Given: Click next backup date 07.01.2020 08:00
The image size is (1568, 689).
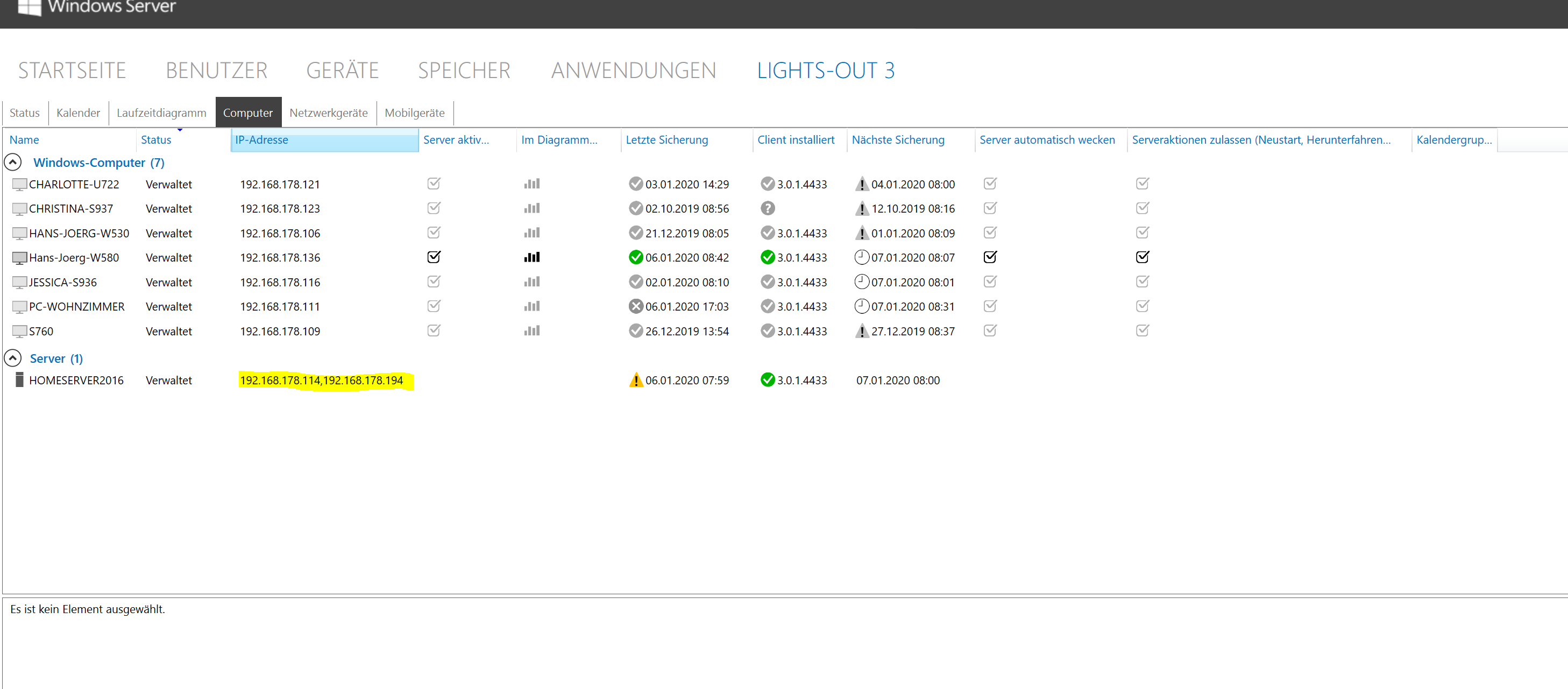Looking at the screenshot, I should click(x=898, y=380).
